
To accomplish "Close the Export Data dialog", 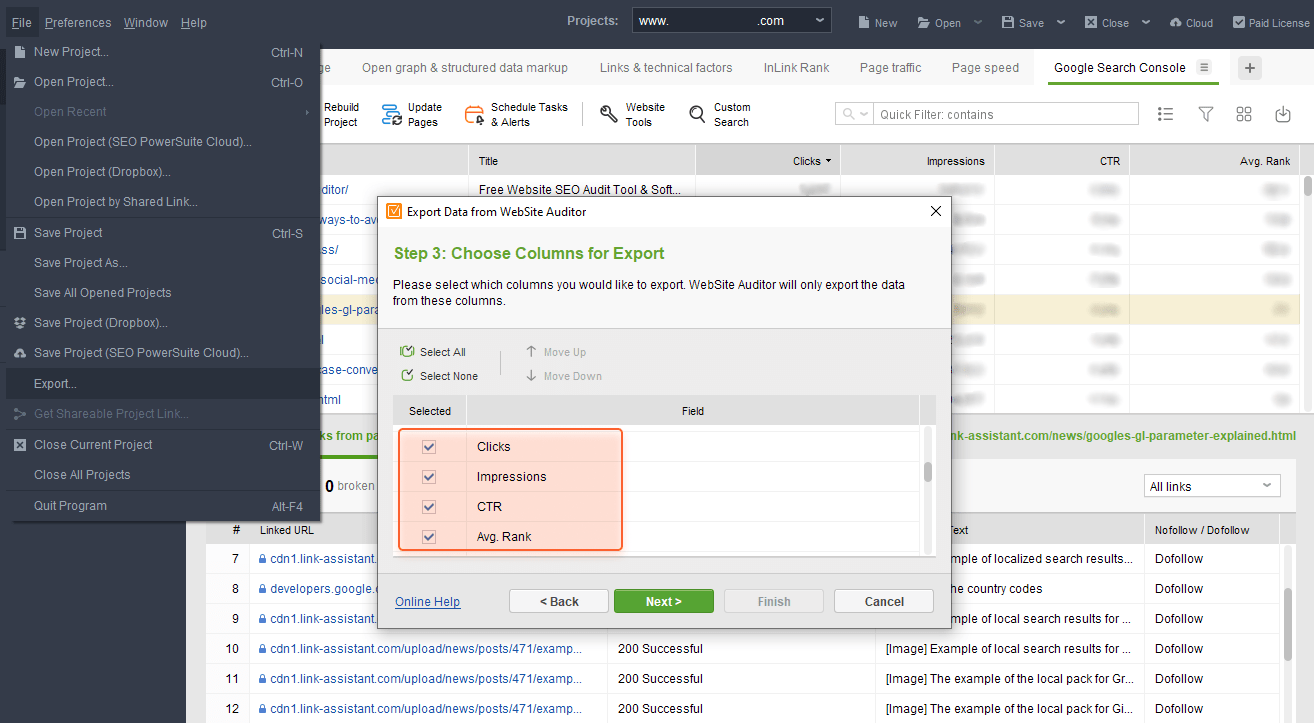I will (936, 211).
